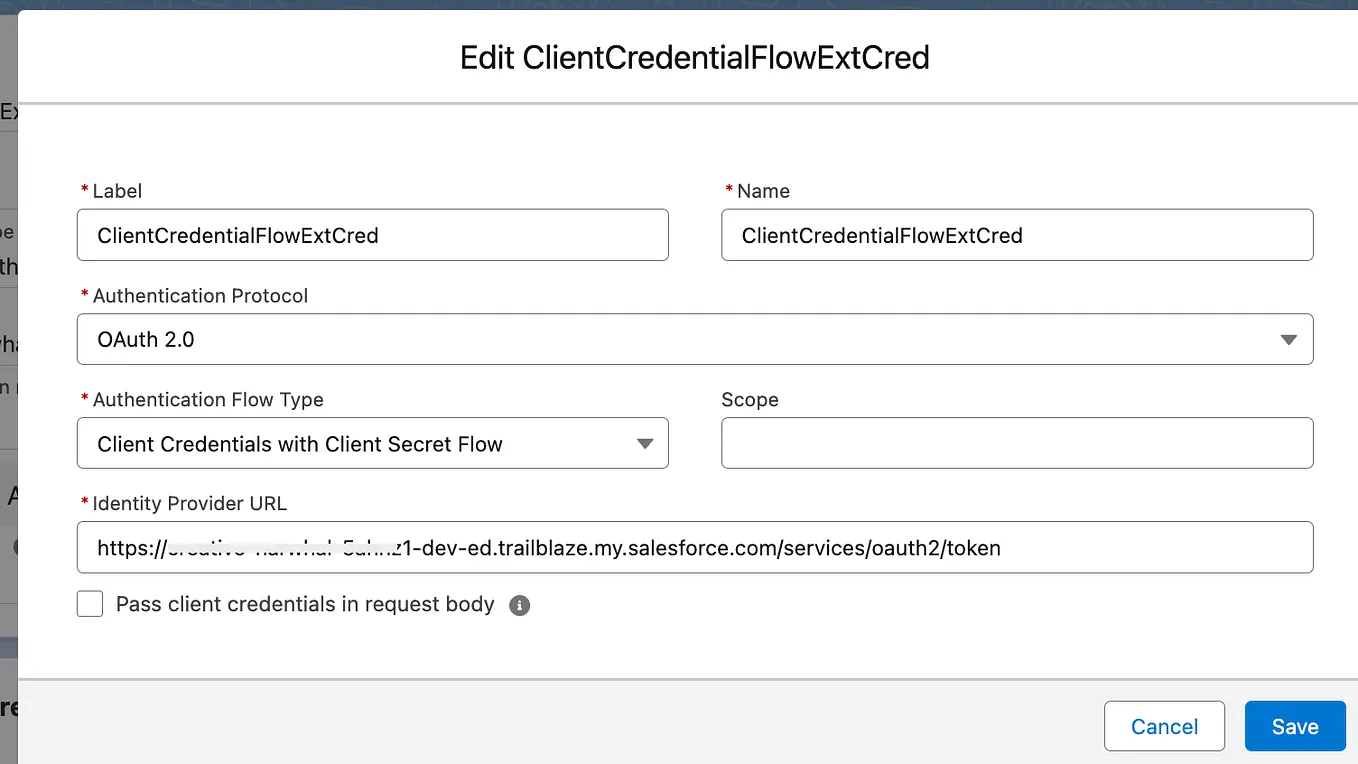
Task: Click the Edit ClientCredentialFlowExtCred dialog title
Action: click(694, 58)
